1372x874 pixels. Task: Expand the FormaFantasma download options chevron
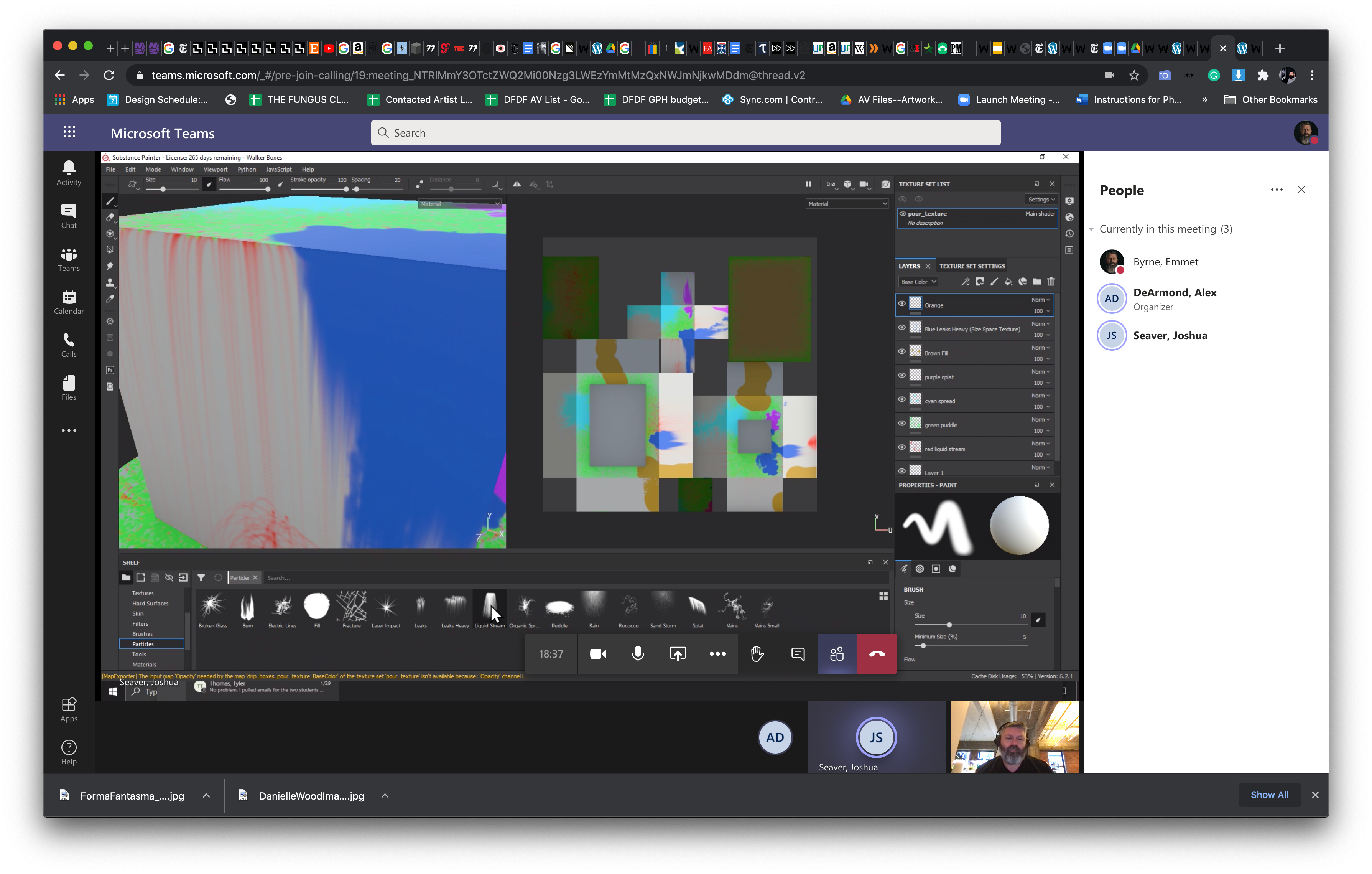[x=206, y=796]
